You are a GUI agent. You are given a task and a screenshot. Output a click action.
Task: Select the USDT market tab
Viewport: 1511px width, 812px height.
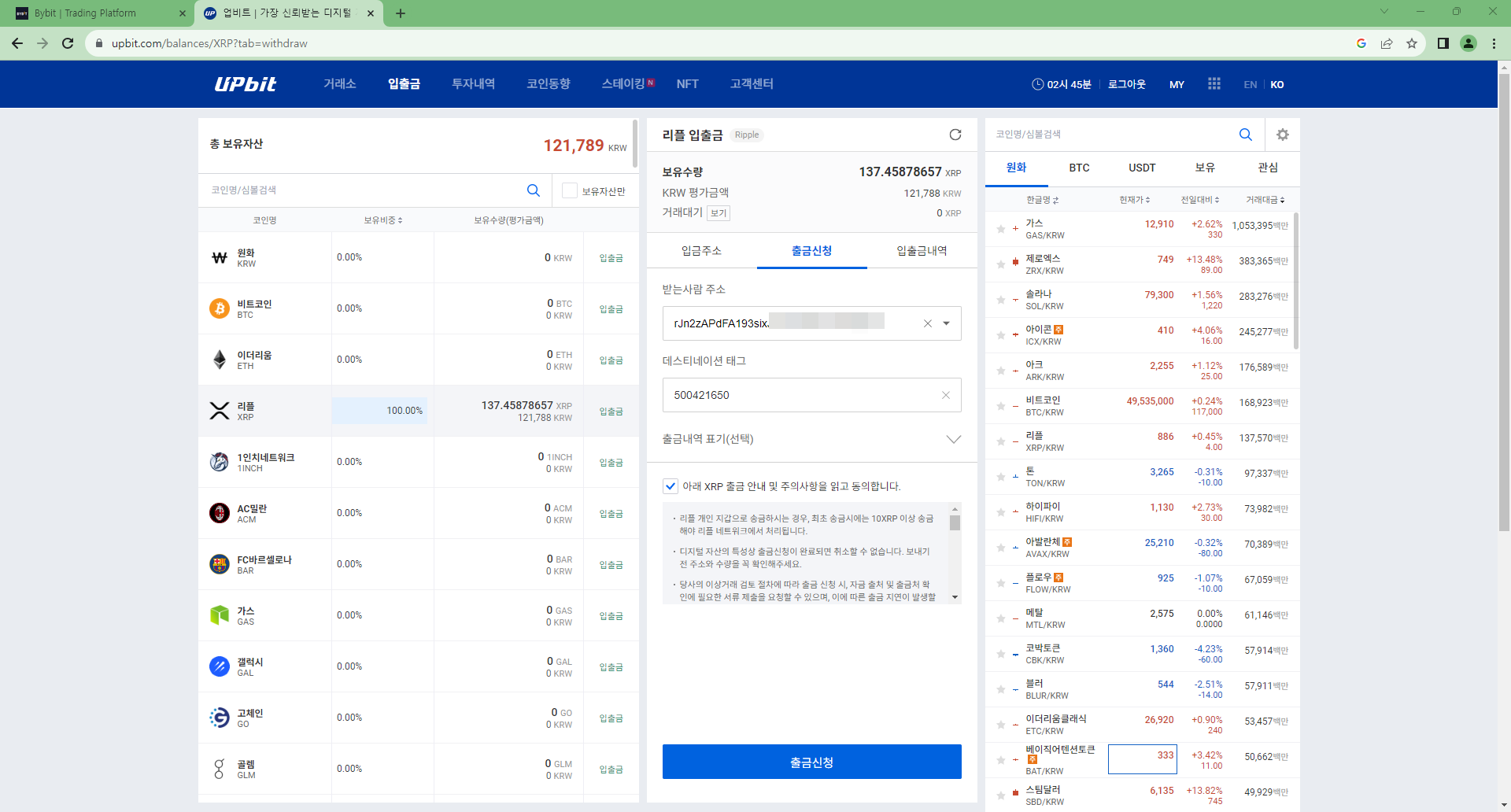click(x=1142, y=168)
